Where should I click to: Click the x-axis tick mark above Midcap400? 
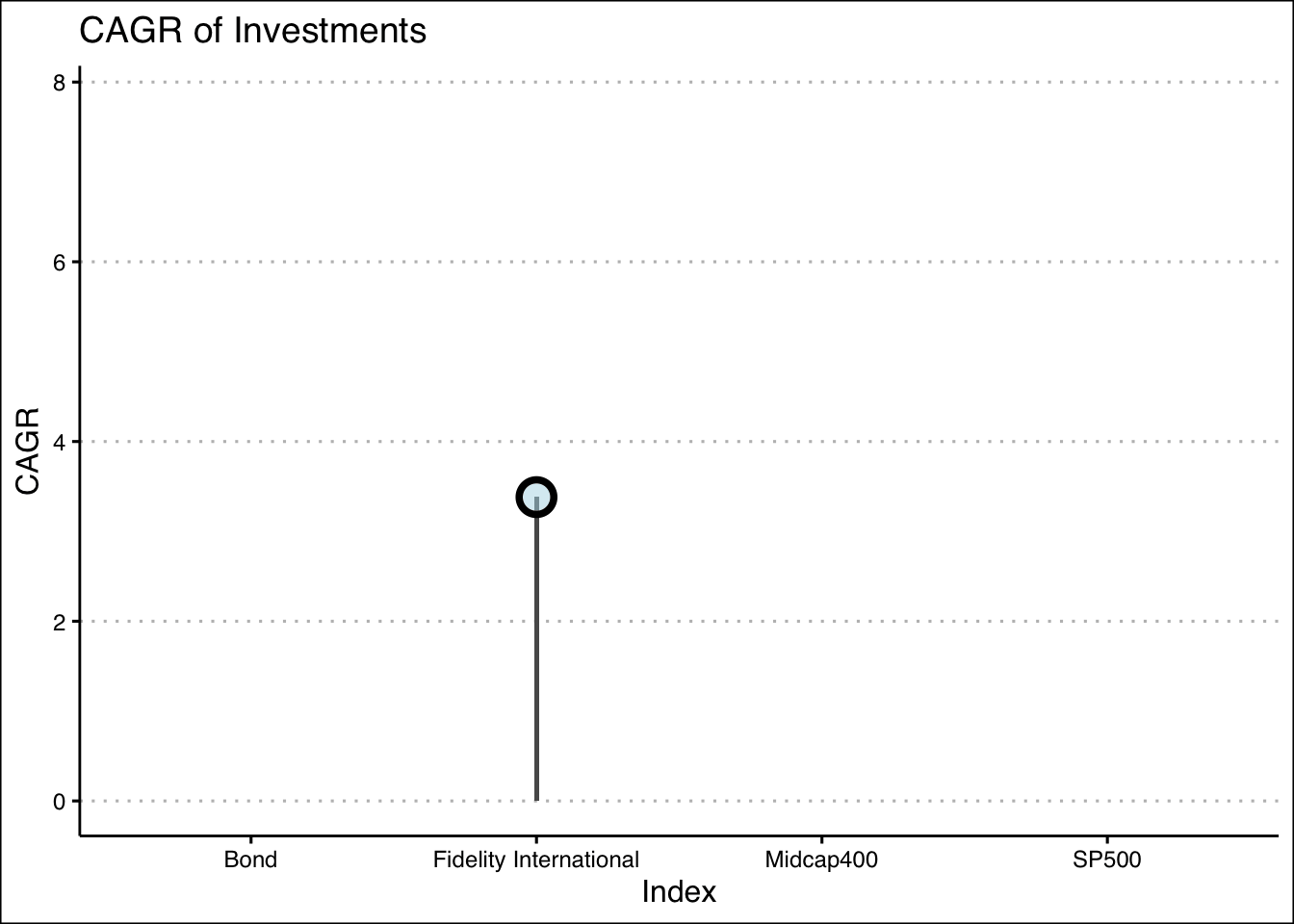tap(821, 839)
